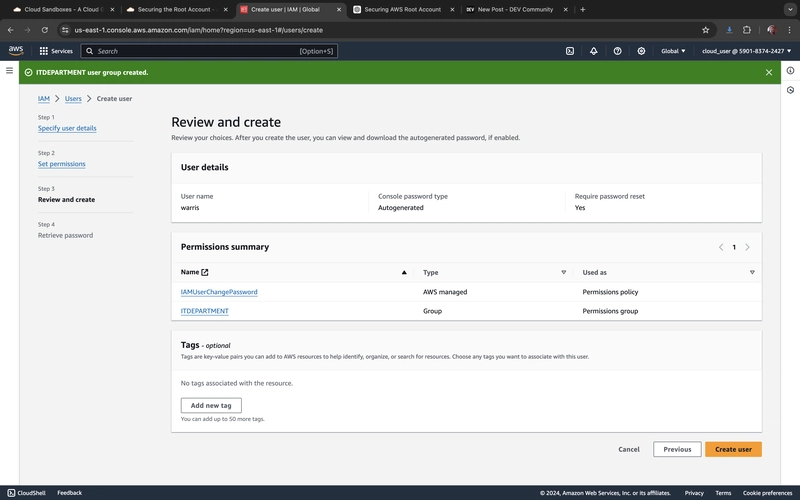Open the Used as column filter dropdown
This screenshot has width=800, height=500.
click(x=752, y=272)
